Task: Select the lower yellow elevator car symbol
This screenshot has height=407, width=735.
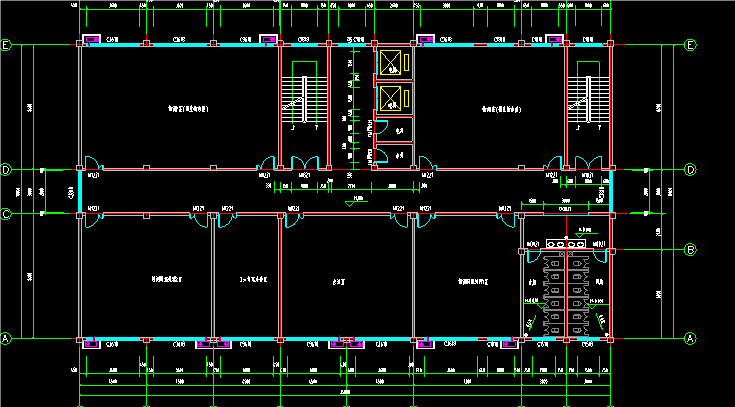Action: point(390,98)
